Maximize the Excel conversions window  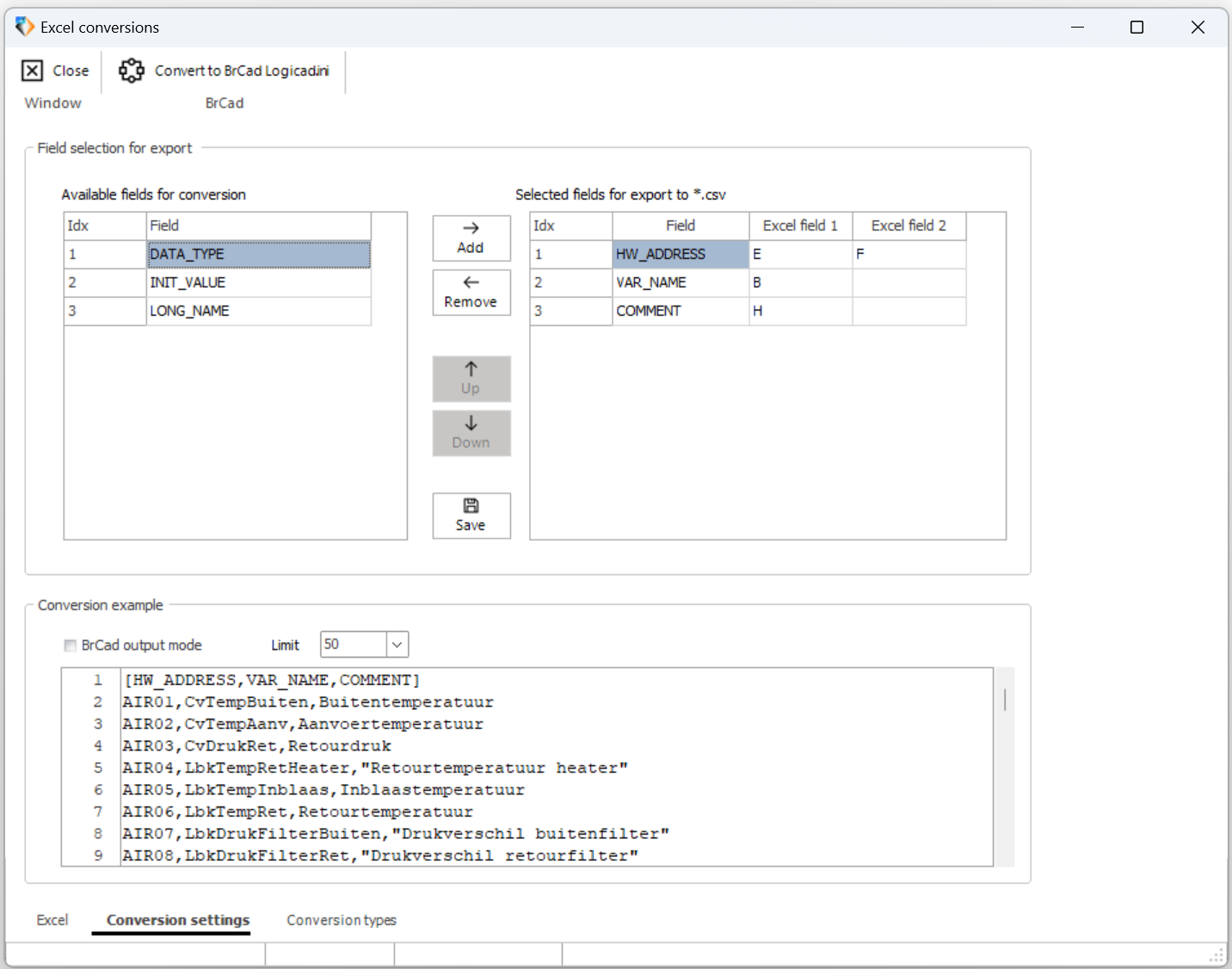(1137, 28)
